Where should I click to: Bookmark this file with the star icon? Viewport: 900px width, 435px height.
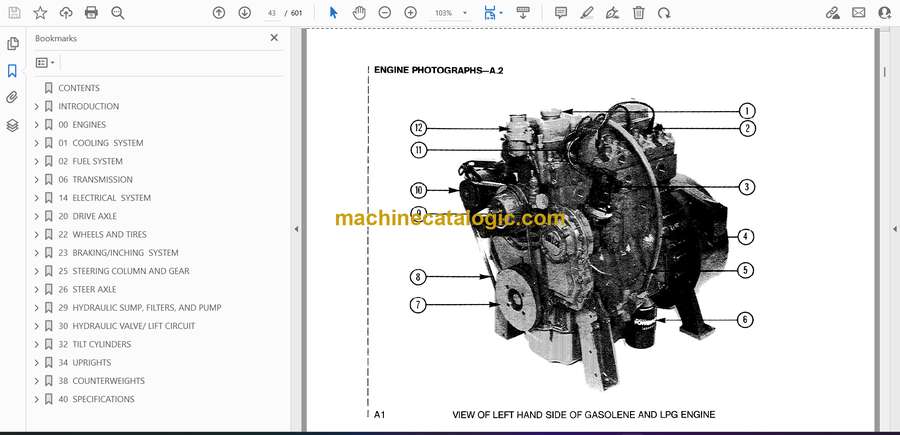click(40, 13)
